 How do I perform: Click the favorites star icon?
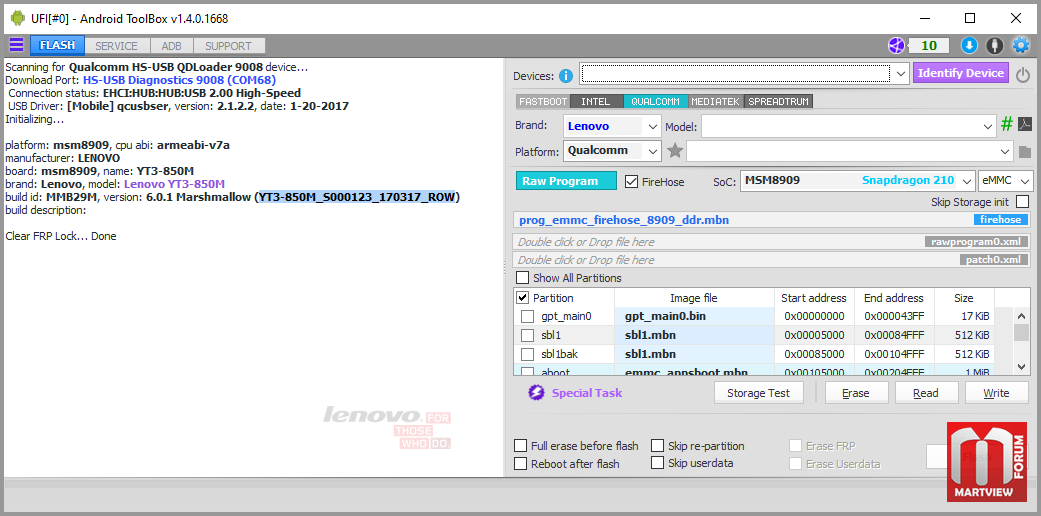pyautogui.click(x=675, y=151)
